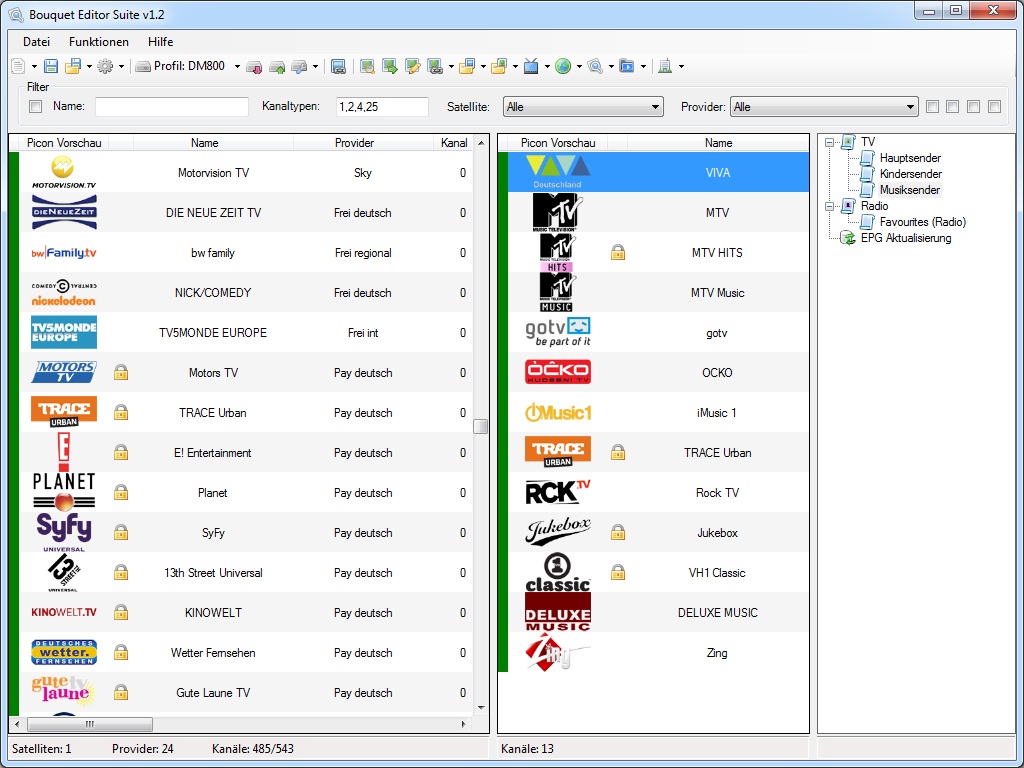Collapse the Radio tree node
This screenshot has height=768, width=1024.
pos(829,206)
